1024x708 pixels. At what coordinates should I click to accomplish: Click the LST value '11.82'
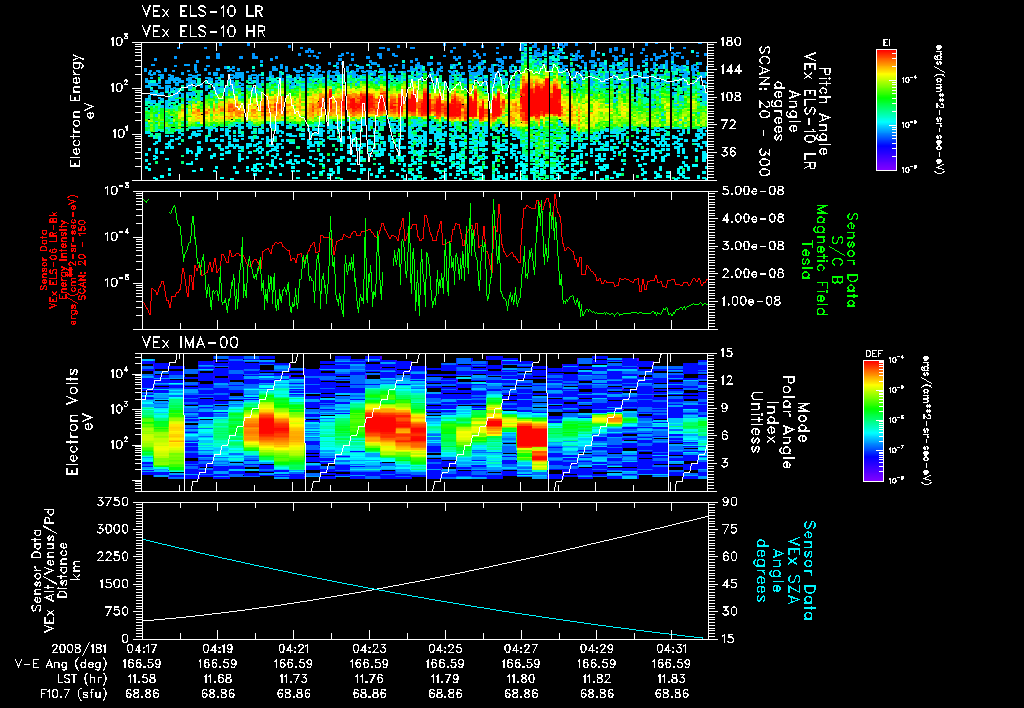tap(596, 679)
